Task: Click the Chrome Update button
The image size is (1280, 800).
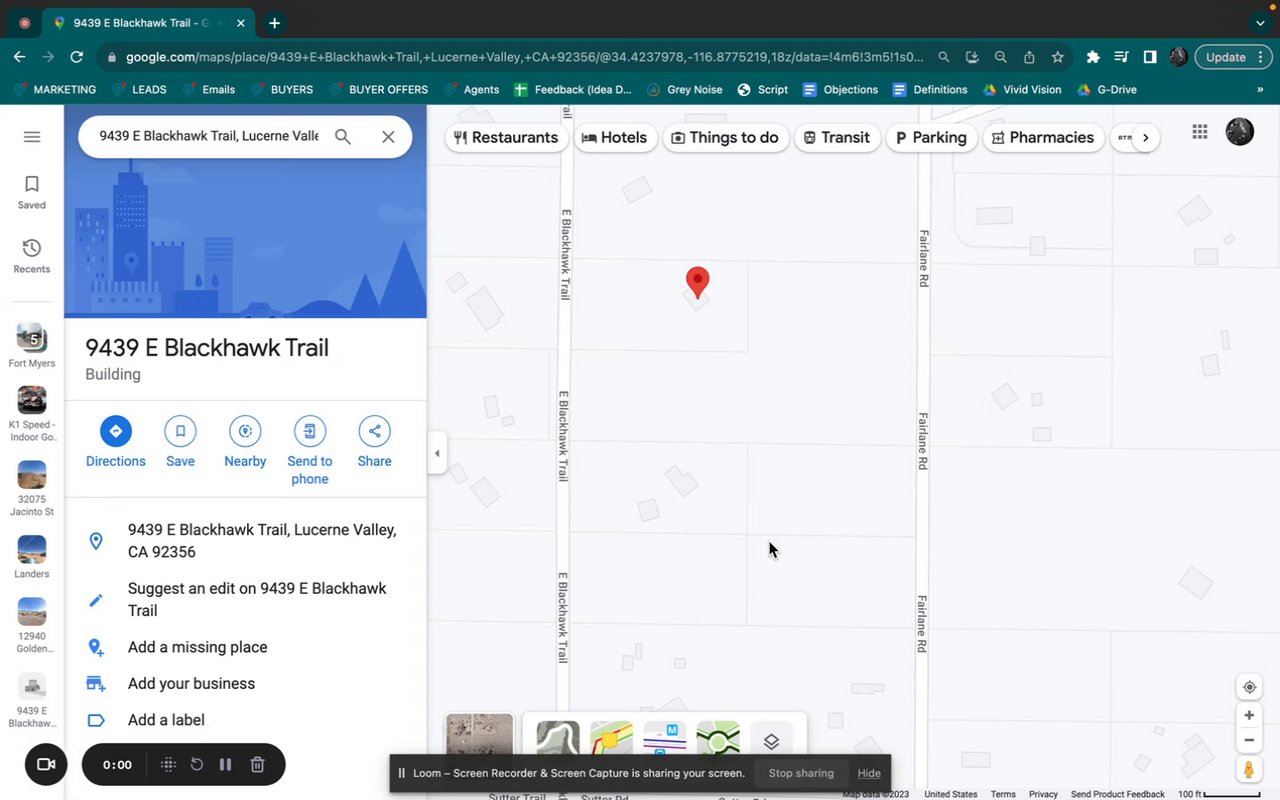Action: [x=1233, y=57]
